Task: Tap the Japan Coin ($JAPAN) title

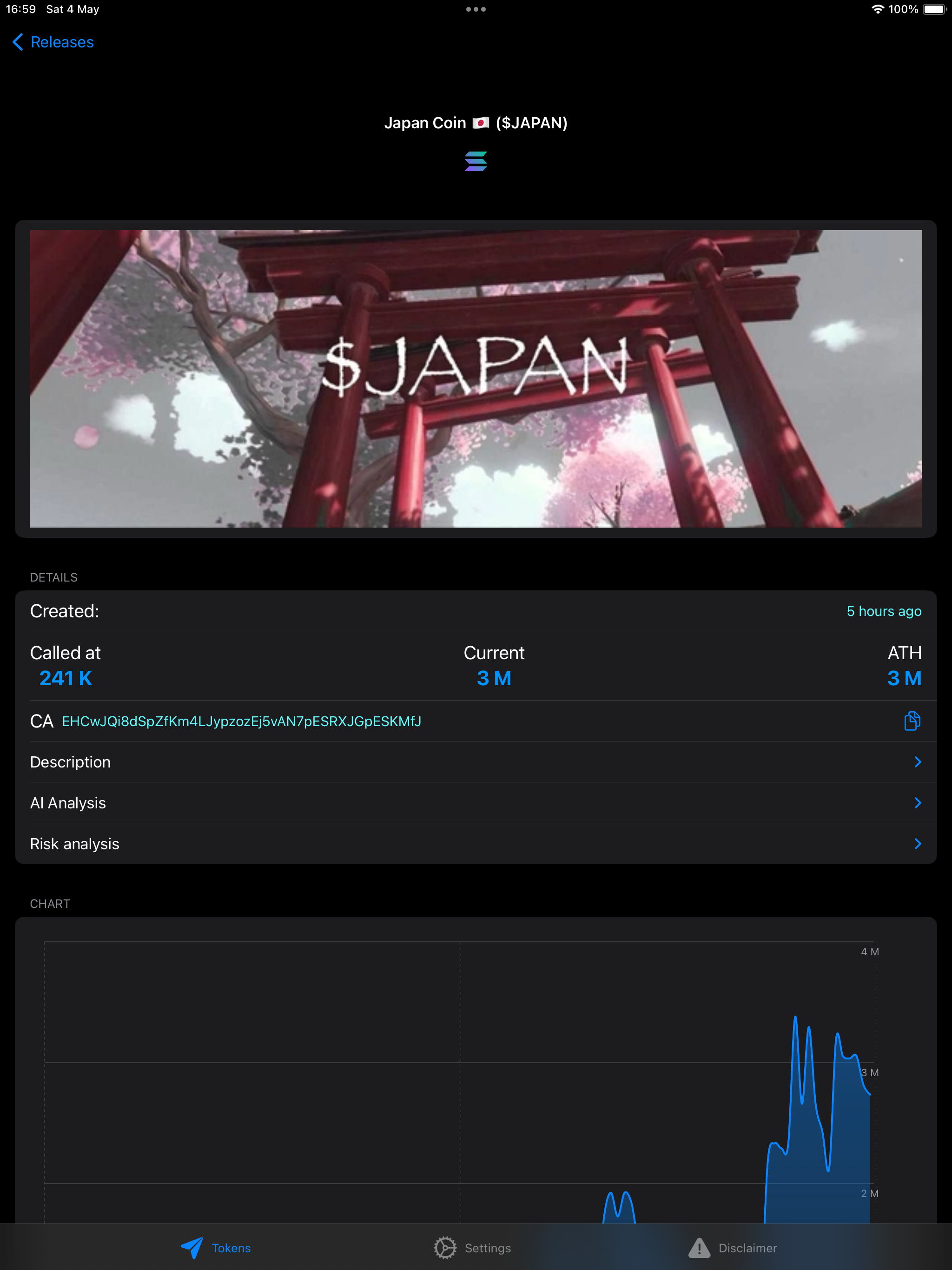Action: [476, 123]
